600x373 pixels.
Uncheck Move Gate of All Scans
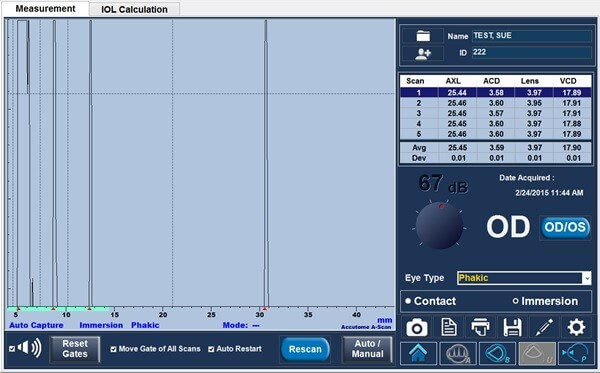(x=113, y=349)
